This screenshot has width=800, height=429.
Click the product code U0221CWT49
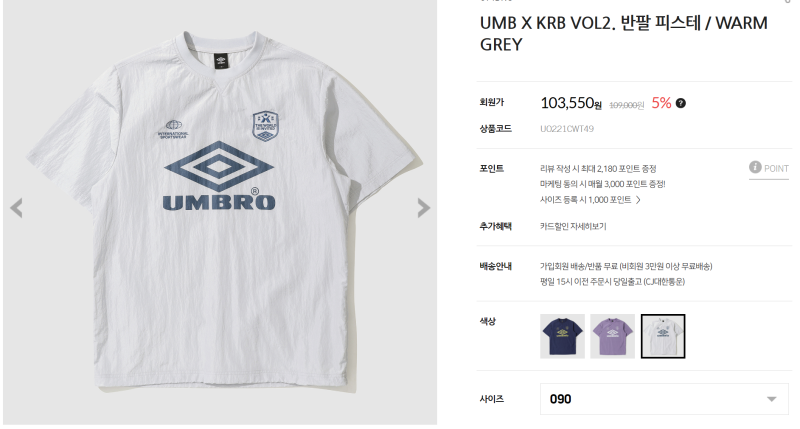pyautogui.click(x=567, y=129)
